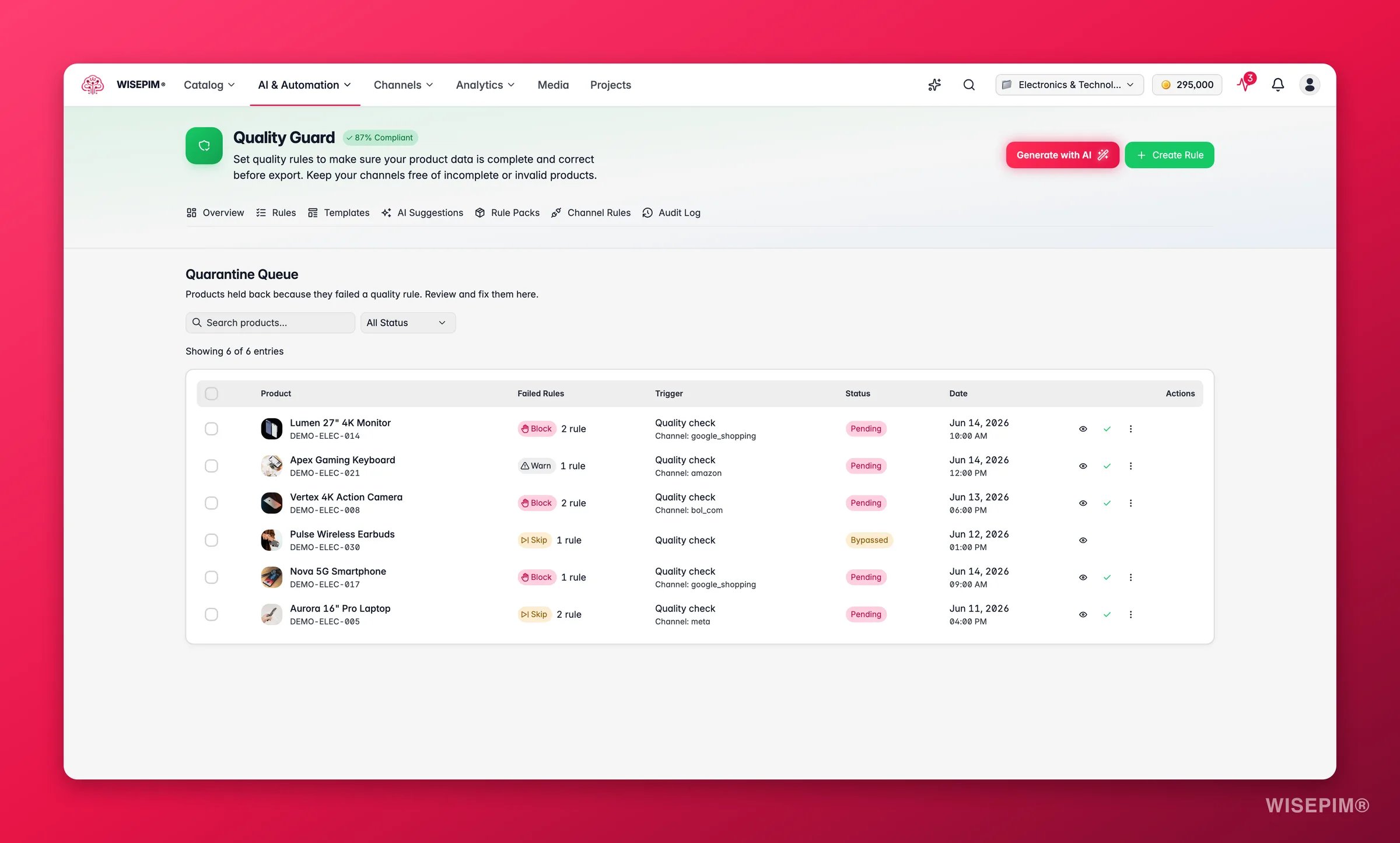Open the All Status filter dropdown

[408, 323]
